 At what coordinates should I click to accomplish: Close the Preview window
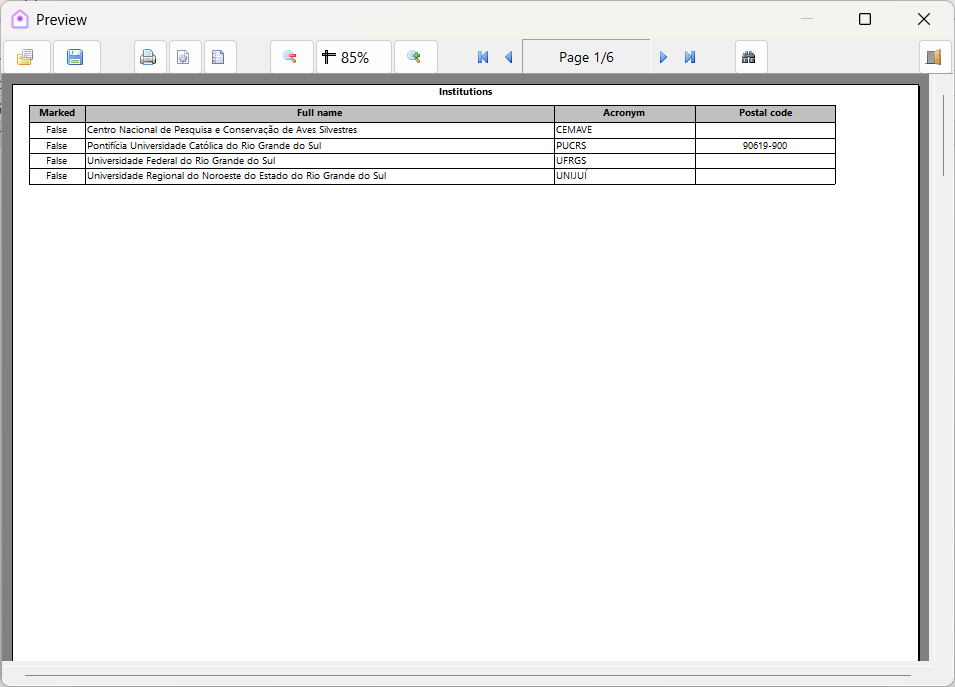point(924,19)
